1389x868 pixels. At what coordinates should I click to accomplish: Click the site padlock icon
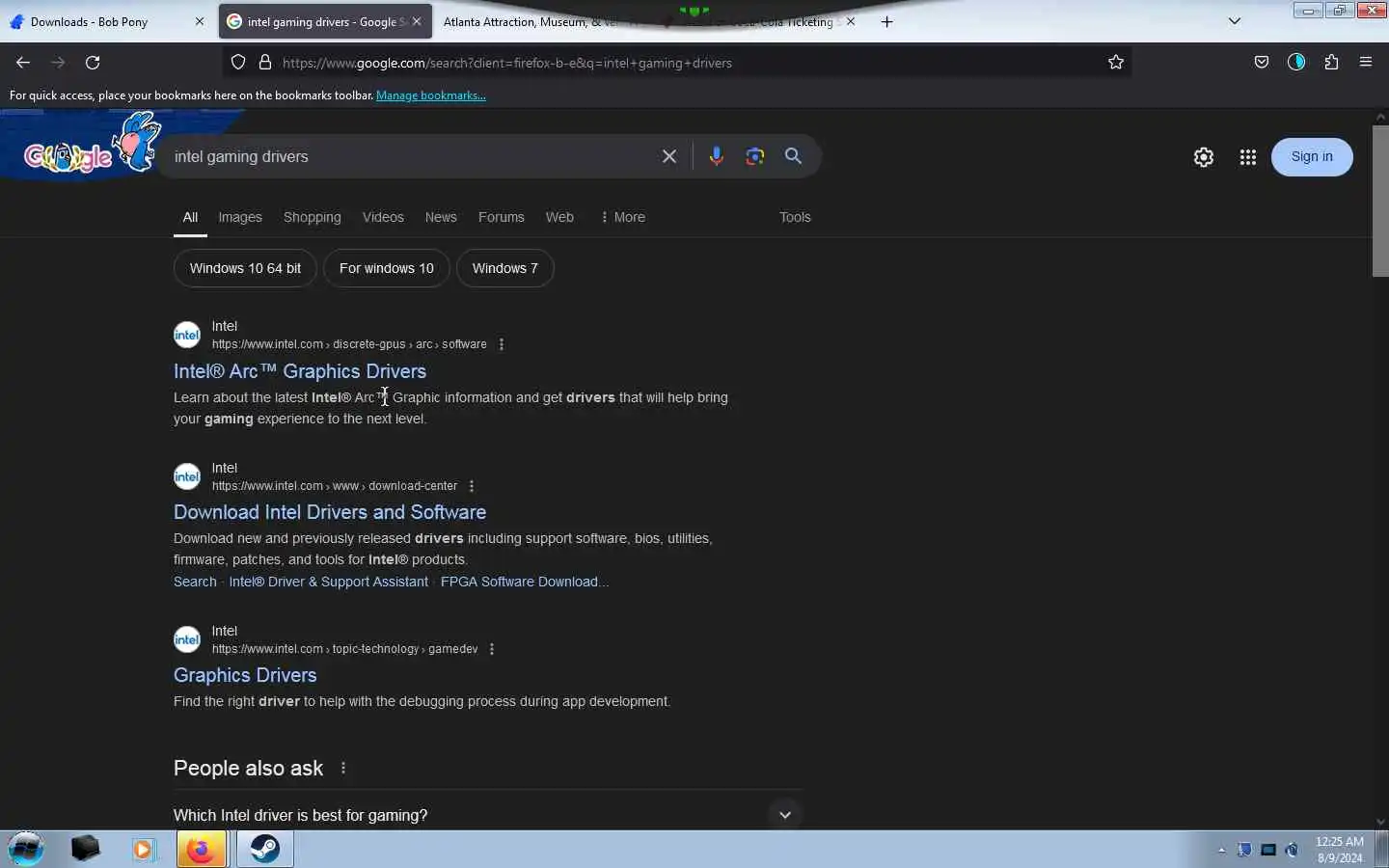pyautogui.click(x=265, y=63)
